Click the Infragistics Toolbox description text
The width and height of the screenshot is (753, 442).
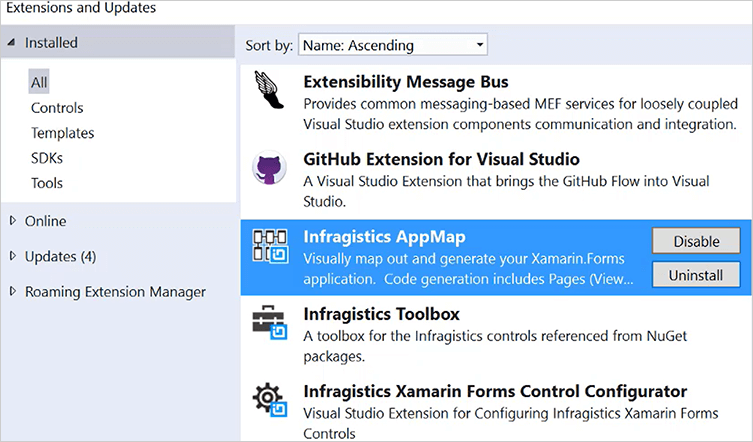495,346
